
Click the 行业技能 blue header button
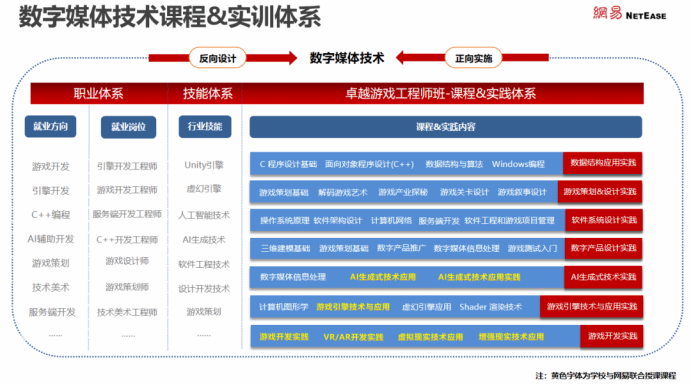tap(205, 127)
